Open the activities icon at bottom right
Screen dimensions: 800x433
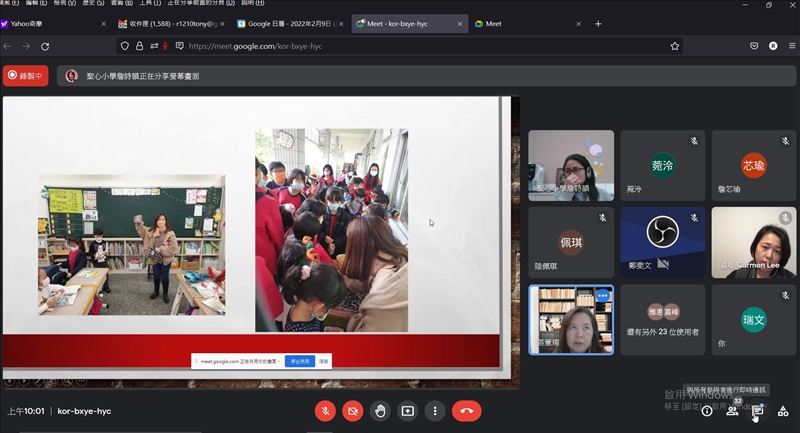(783, 411)
